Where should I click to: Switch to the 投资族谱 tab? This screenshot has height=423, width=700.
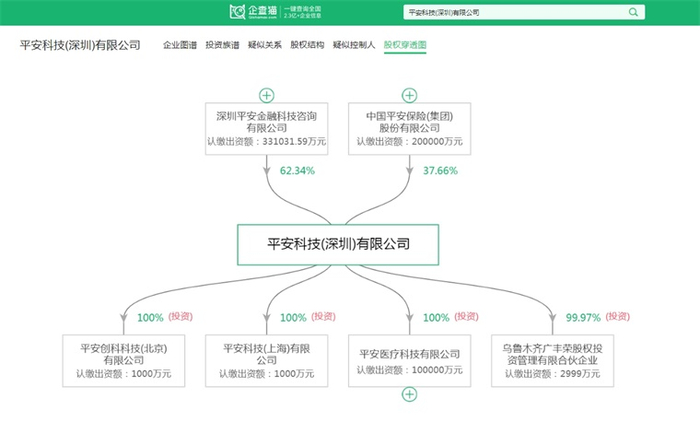coord(222,45)
